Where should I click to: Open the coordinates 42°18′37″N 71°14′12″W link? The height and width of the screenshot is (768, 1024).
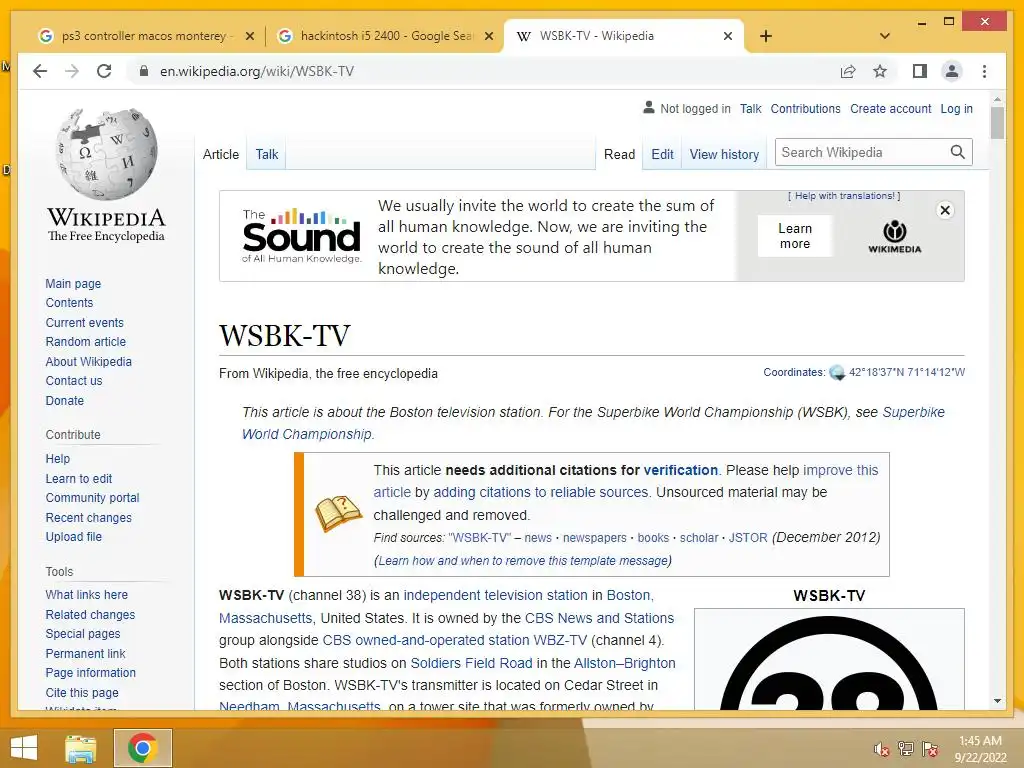coord(906,372)
